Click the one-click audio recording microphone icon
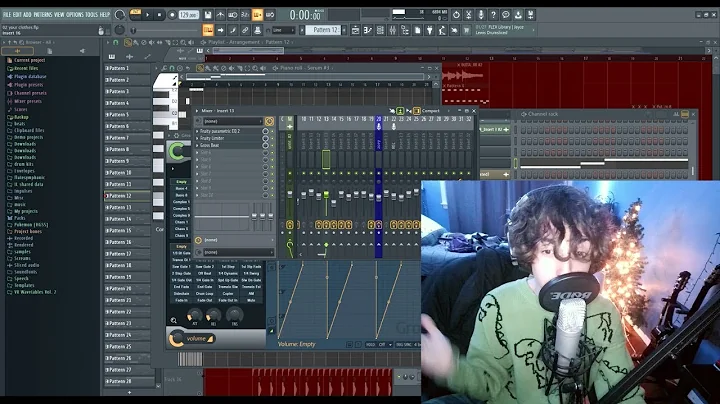720x404 pixels. [481, 15]
